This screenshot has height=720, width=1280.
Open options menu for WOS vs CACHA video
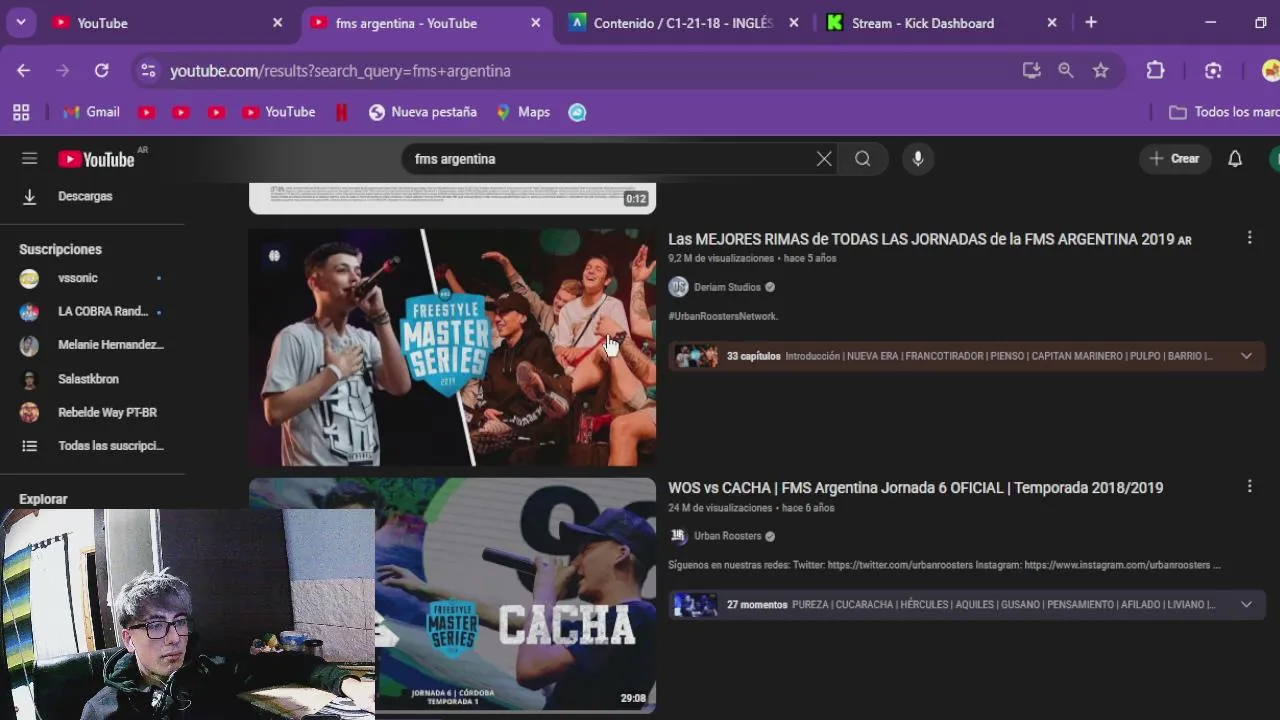click(1249, 486)
